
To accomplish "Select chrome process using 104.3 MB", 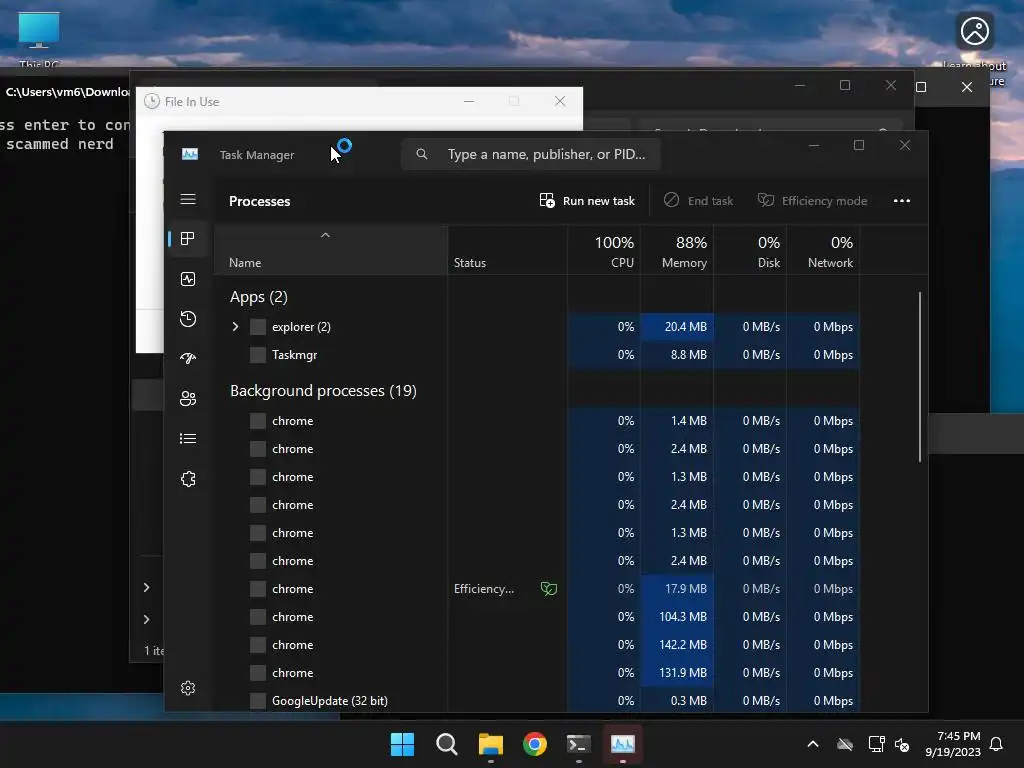I will coord(537,616).
